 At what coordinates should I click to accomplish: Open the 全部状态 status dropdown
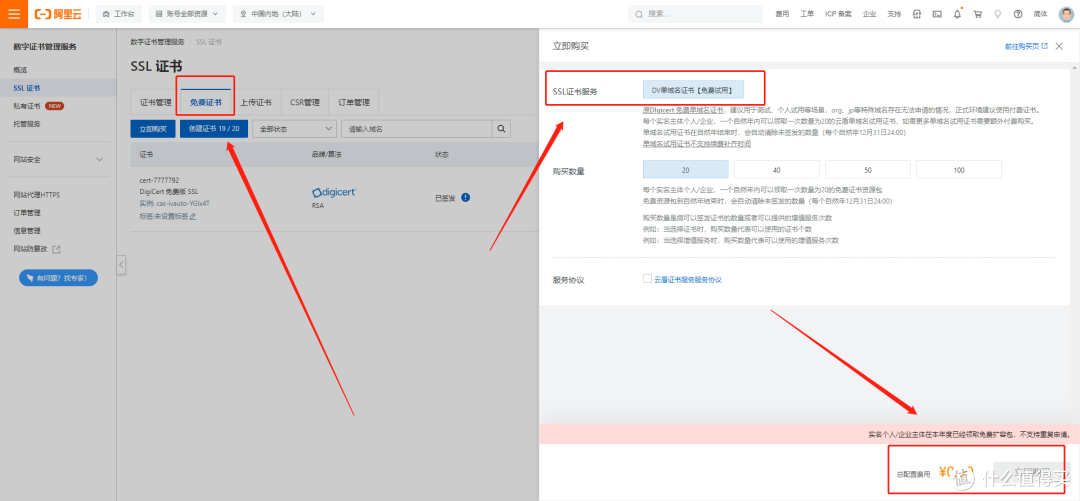point(294,129)
